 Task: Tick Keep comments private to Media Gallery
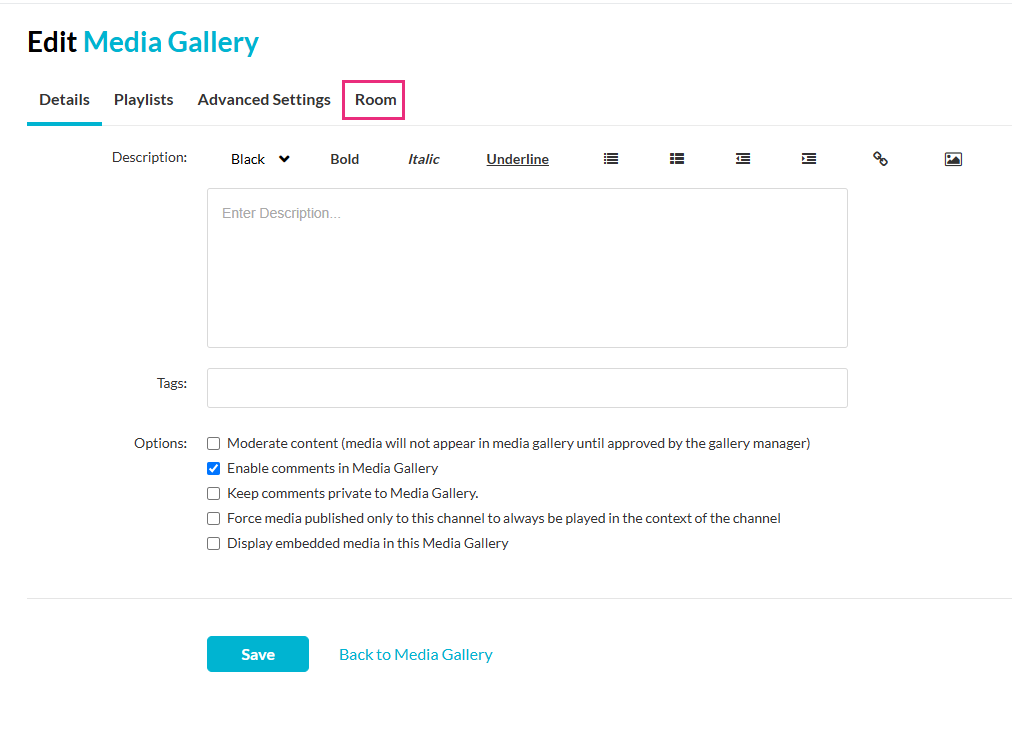click(214, 494)
